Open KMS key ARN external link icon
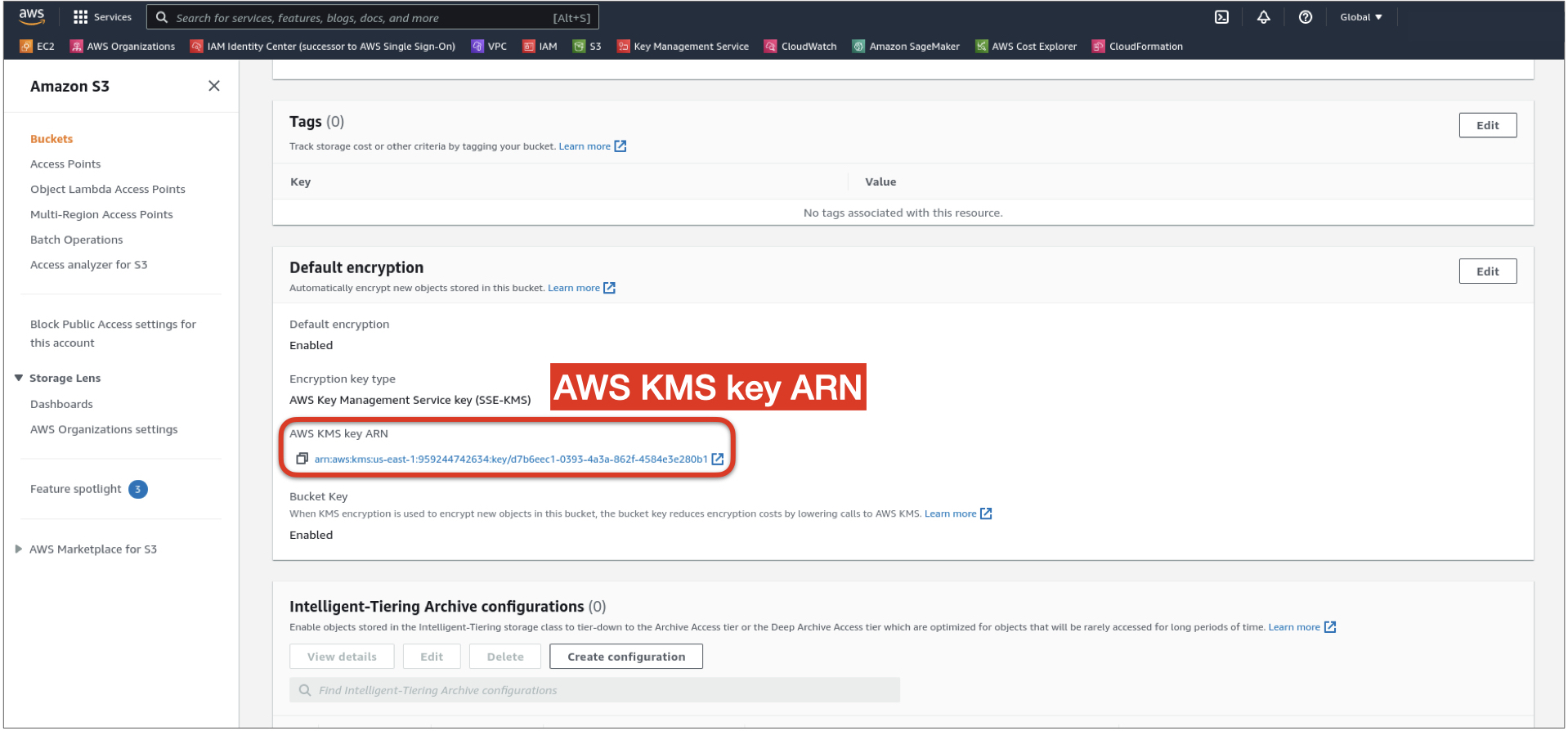Screen dimensions: 1568x731 coord(718,459)
